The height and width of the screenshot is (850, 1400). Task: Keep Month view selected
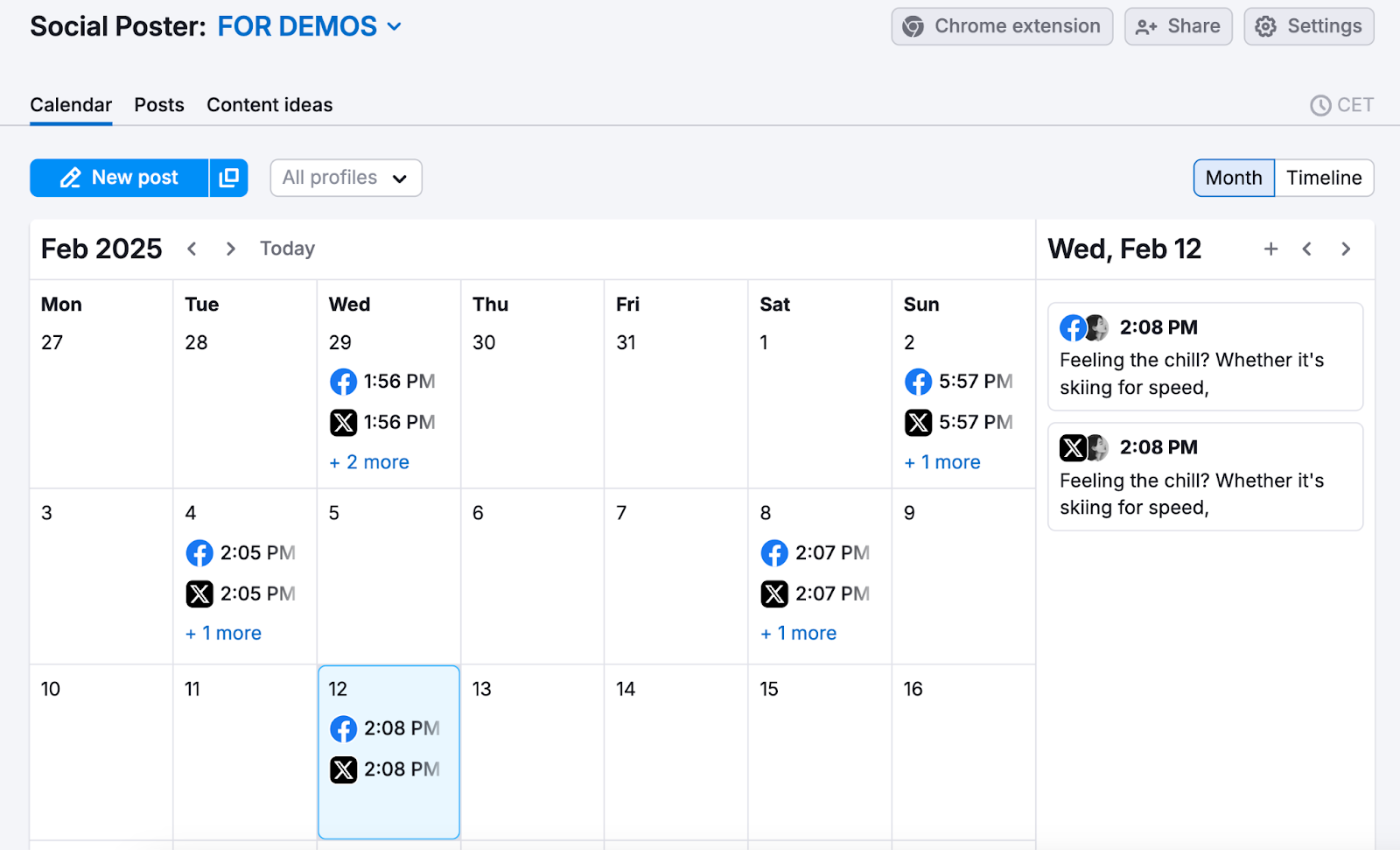[1234, 178]
